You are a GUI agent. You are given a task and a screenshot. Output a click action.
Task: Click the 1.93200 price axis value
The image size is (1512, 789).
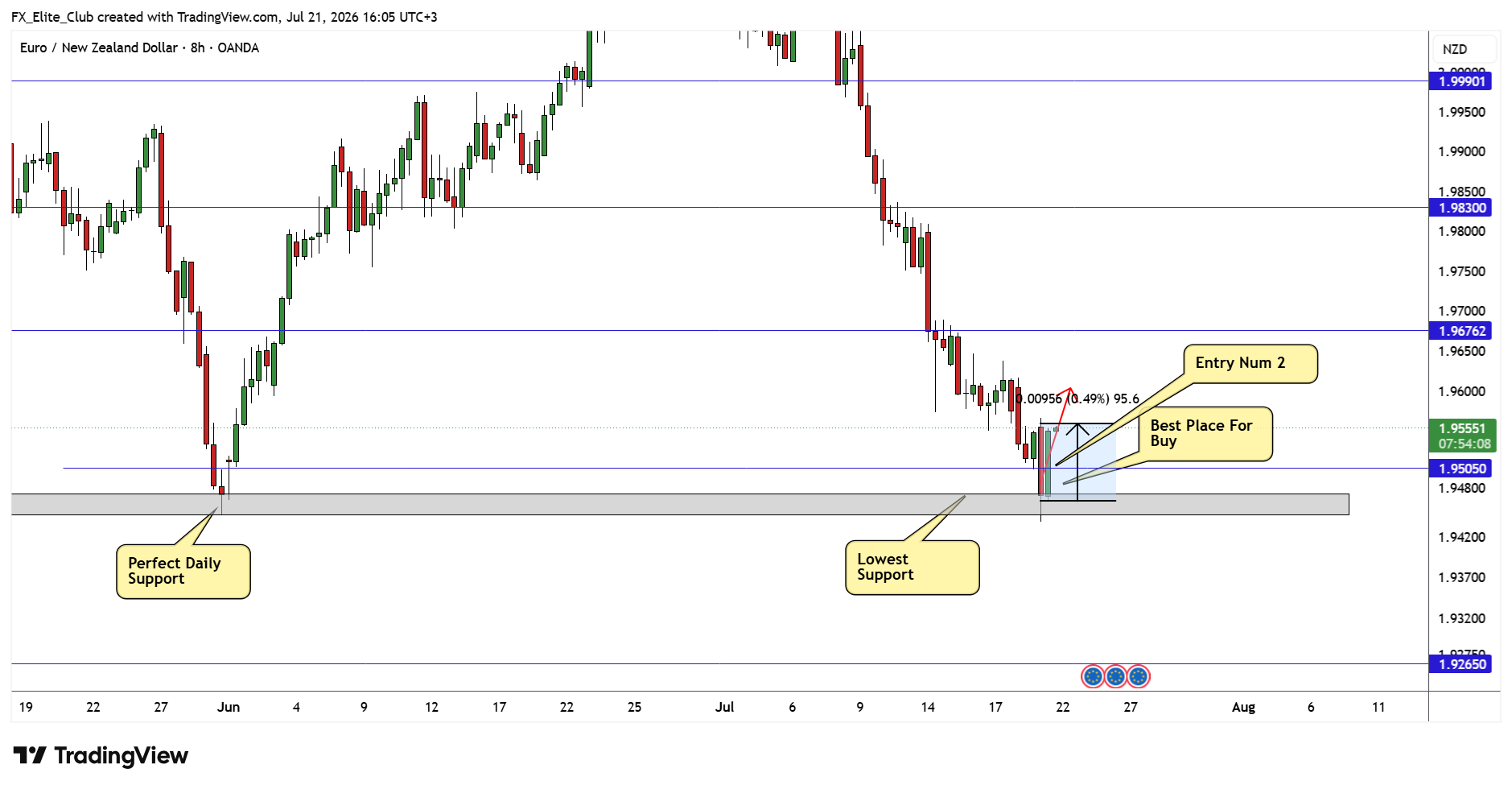pyautogui.click(x=1461, y=618)
